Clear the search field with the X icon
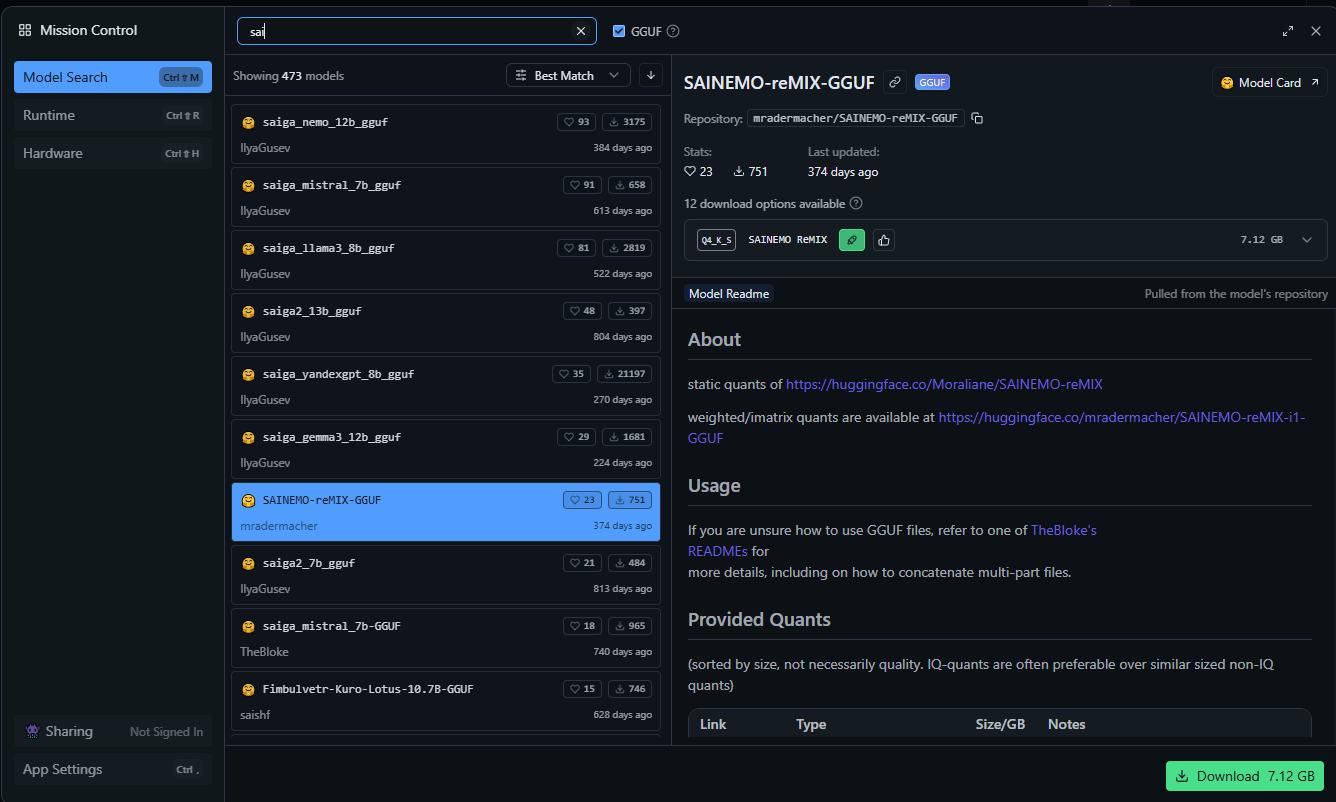Screen dimensions: 1336x802 coord(581,31)
